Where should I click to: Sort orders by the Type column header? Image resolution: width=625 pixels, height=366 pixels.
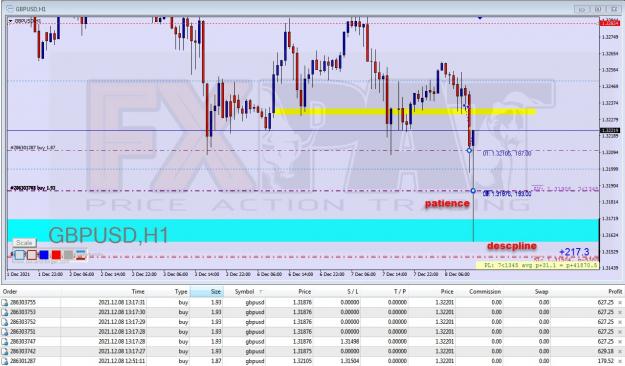pyautogui.click(x=181, y=292)
